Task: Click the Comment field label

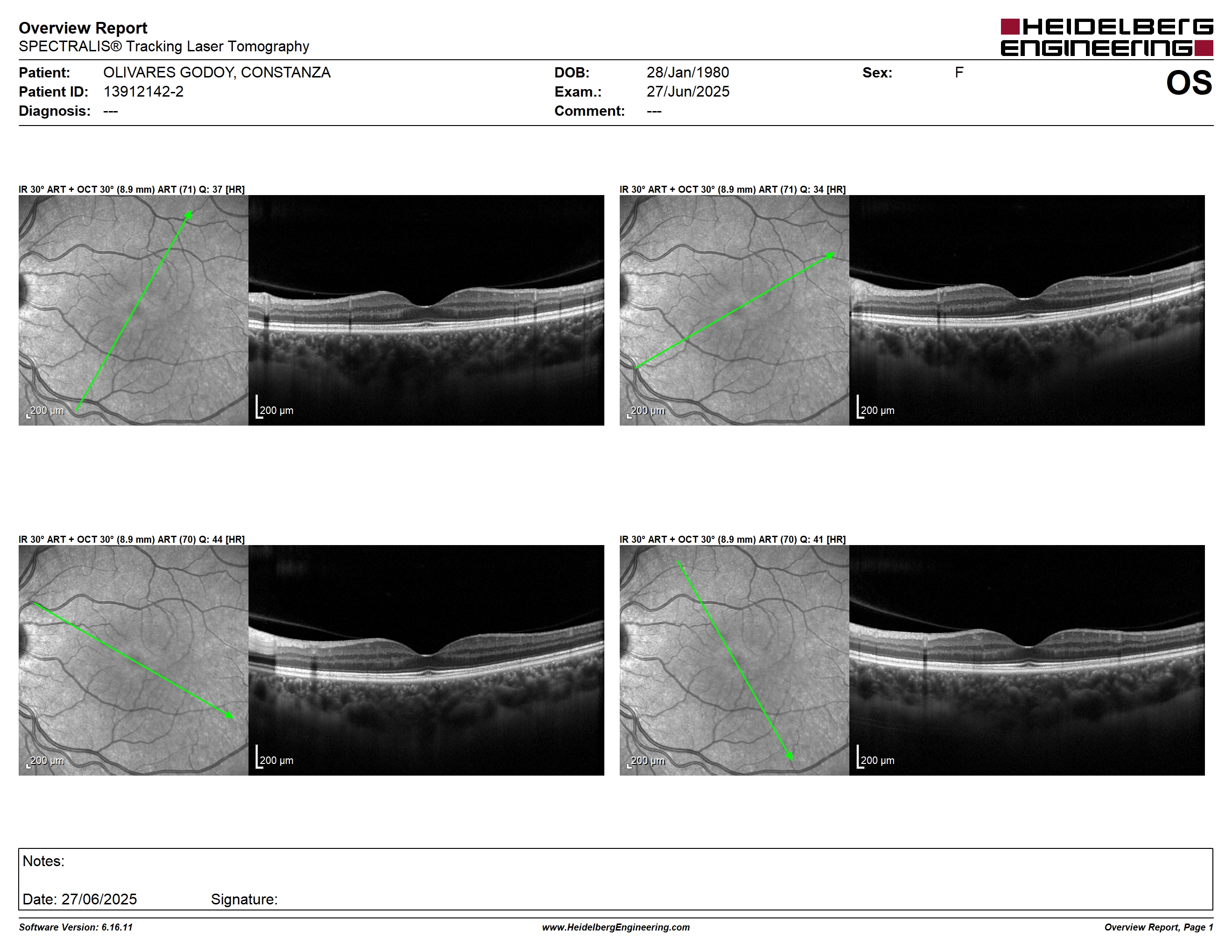Action: click(589, 111)
